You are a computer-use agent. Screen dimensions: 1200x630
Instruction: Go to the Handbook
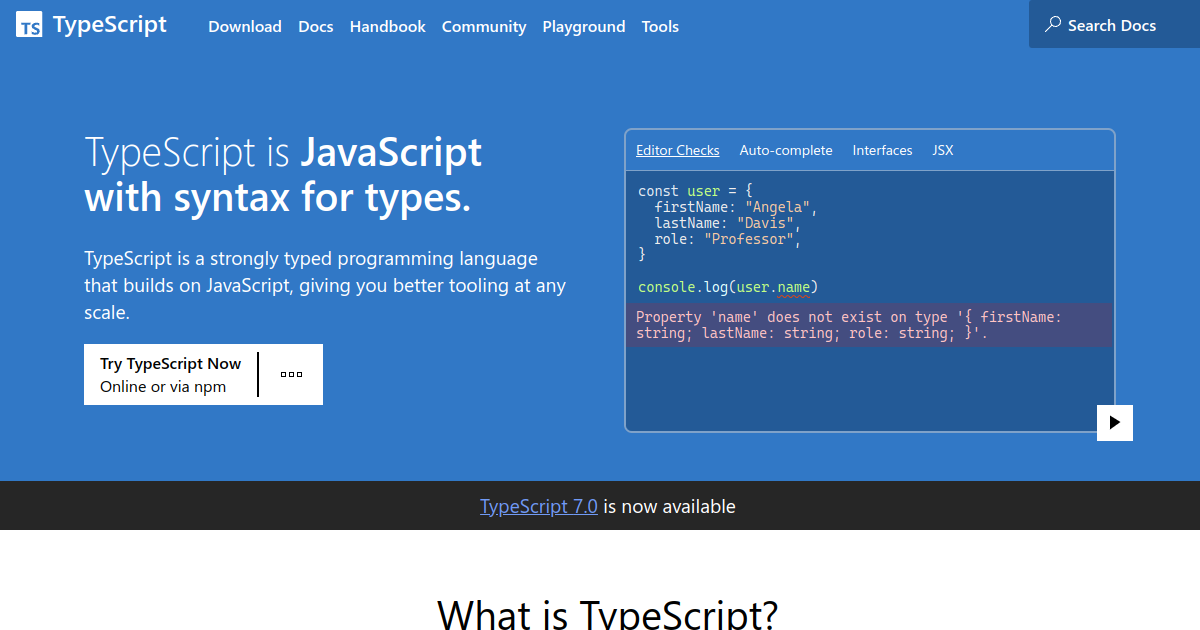[388, 27]
